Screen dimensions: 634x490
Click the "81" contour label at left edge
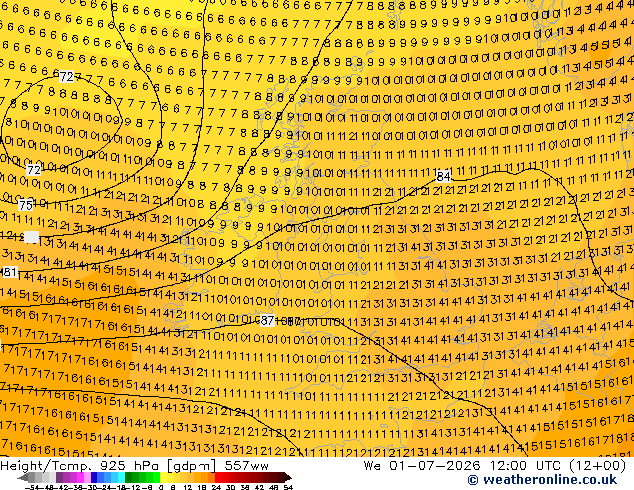click(x=9, y=272)
